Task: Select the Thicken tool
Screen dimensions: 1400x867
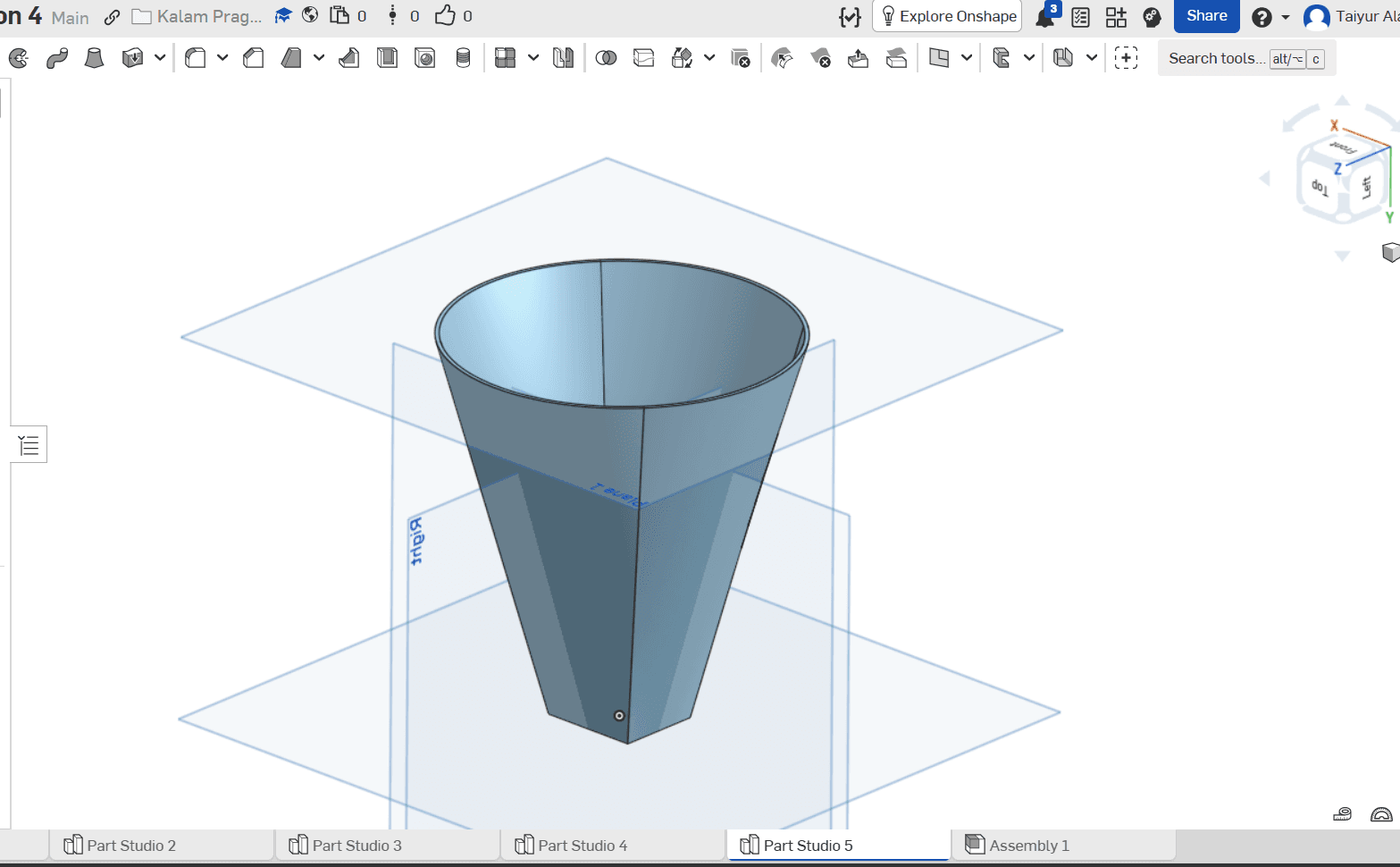Action: [x=132, y=58]
